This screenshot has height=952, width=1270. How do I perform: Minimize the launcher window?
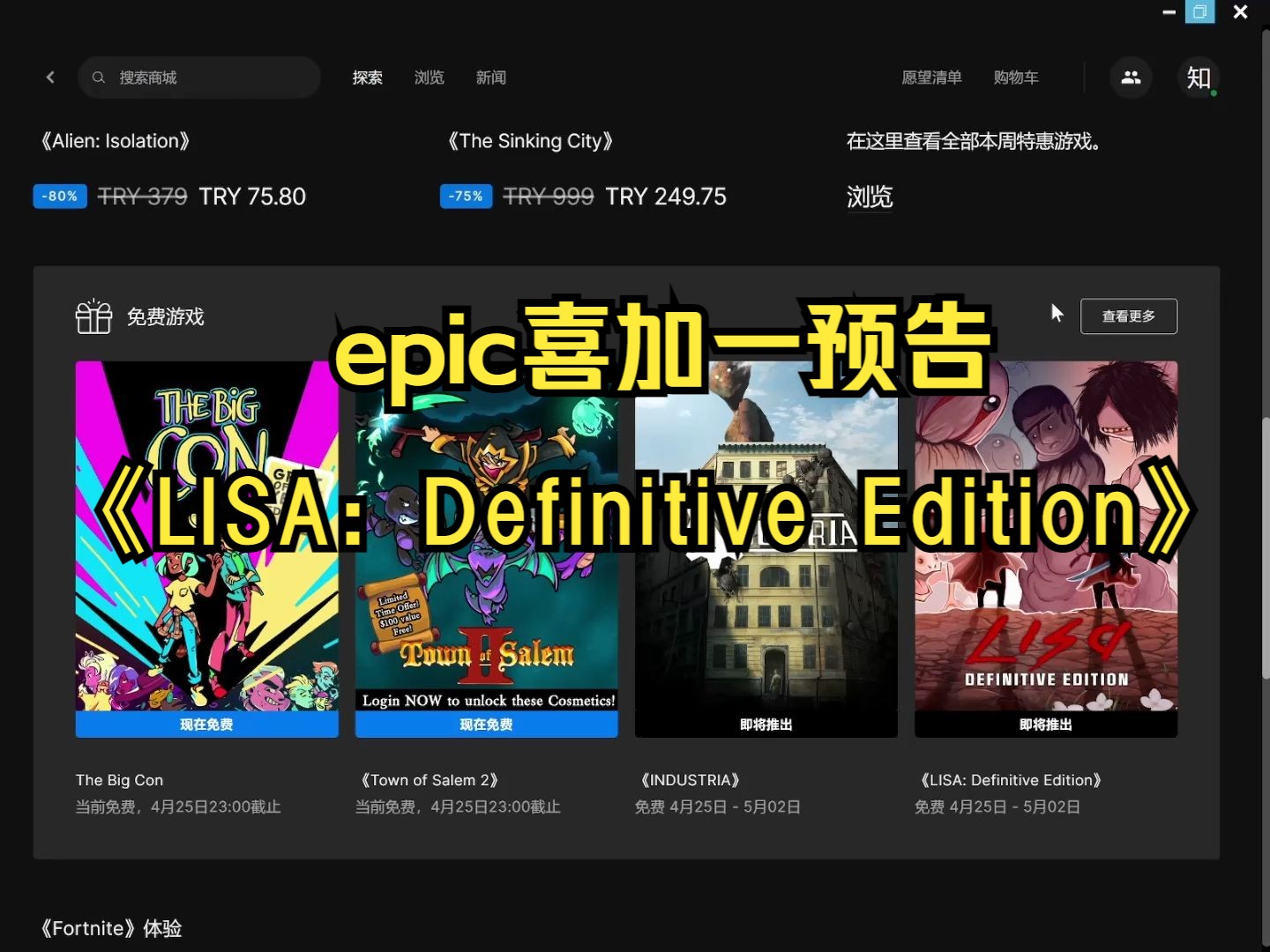coord(1169,12)
